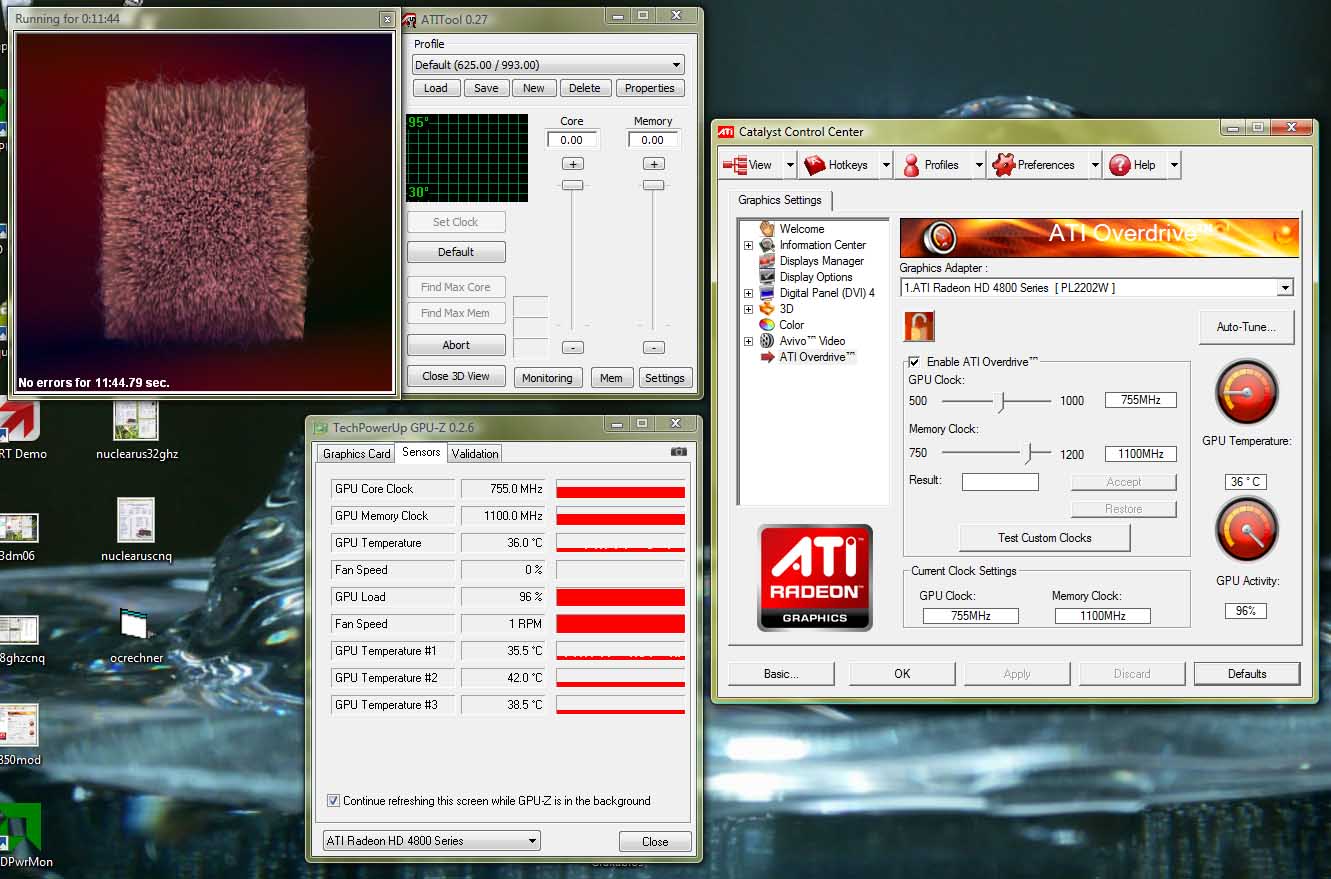This screenshot has width=1331, height=879.
Task: Select Information Center in the tree
Action: click(822, 245)
